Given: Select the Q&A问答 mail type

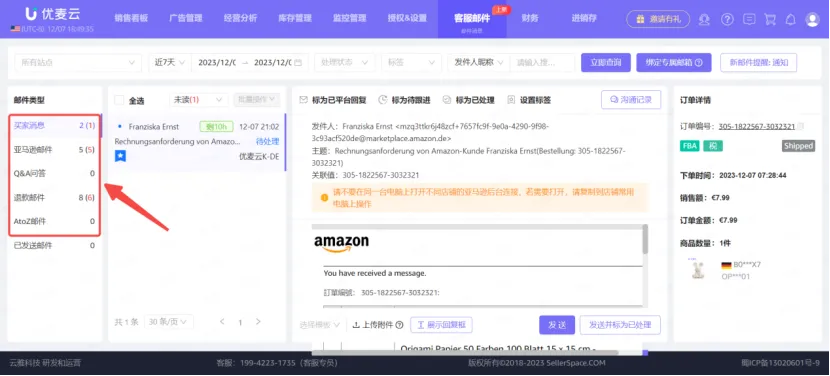Looking at the screenshot, I should point(55,173).
